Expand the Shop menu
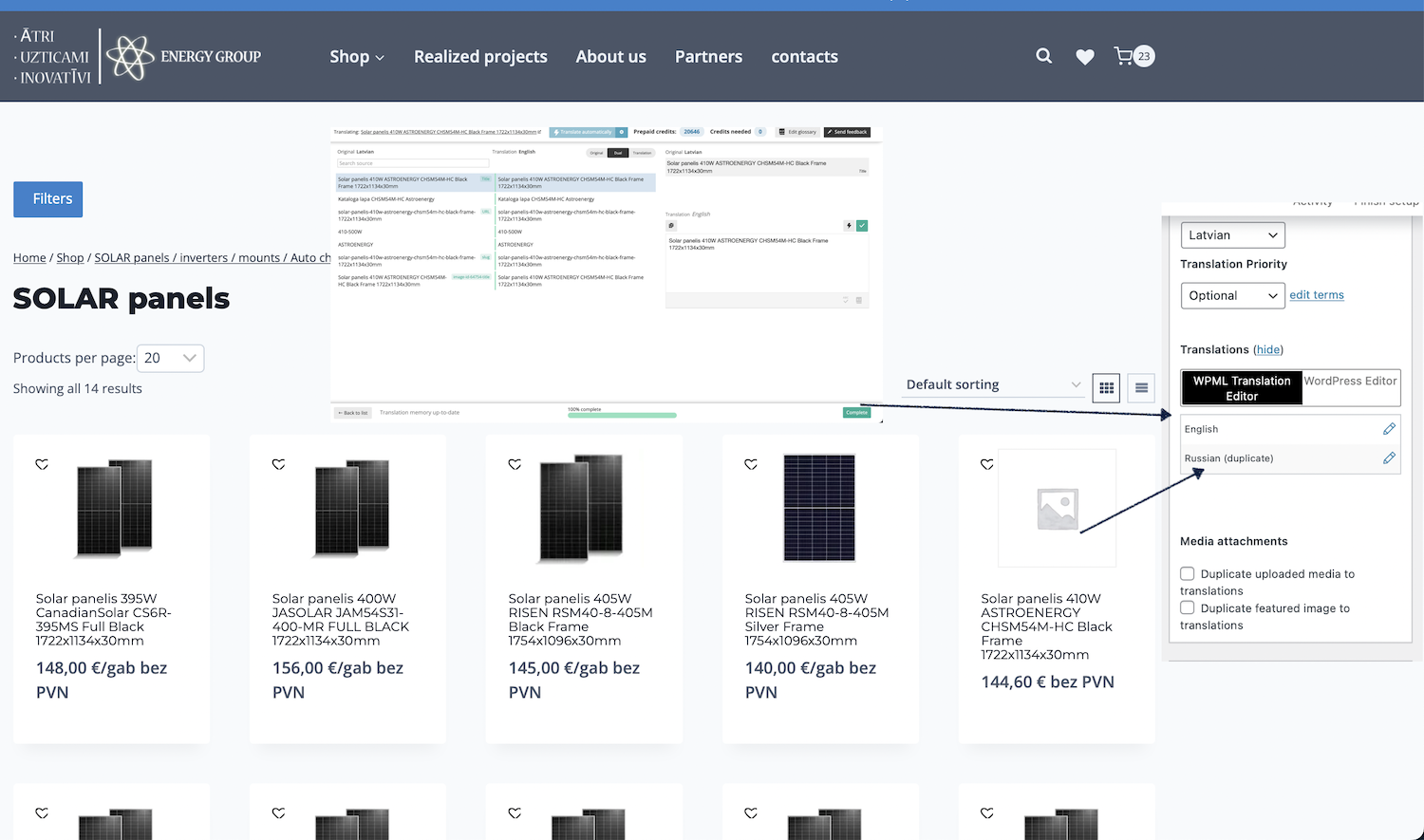The width and height of the screenshot is (1424, 840). pos(357,57)
